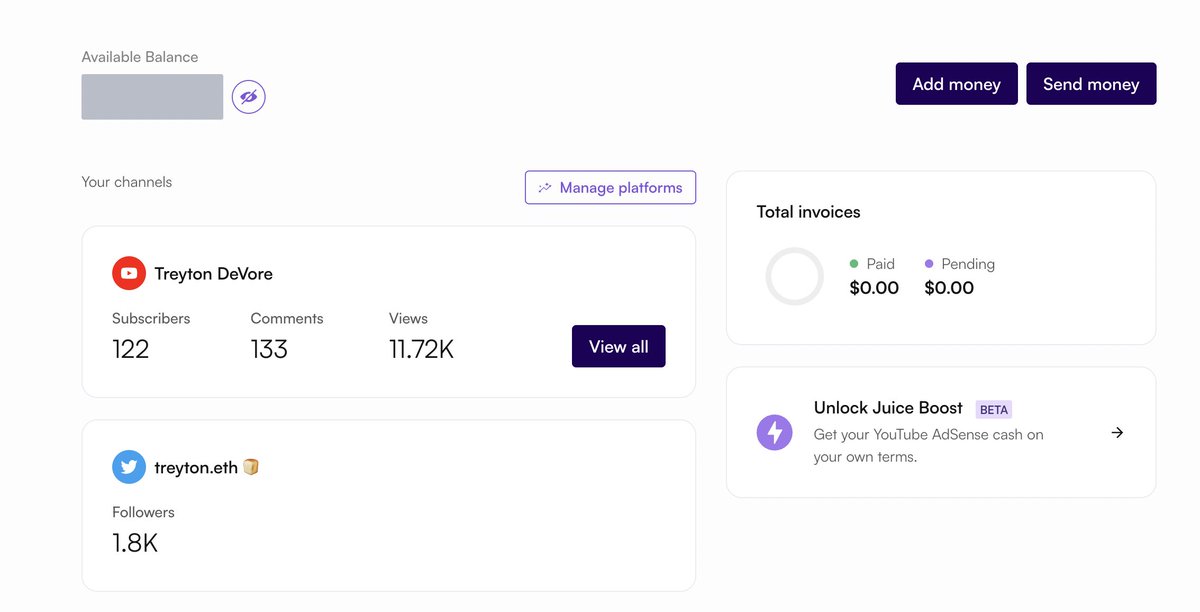
Task: Click the Total invoices heading
Action: pyautogui.click(x=808, y=212)
